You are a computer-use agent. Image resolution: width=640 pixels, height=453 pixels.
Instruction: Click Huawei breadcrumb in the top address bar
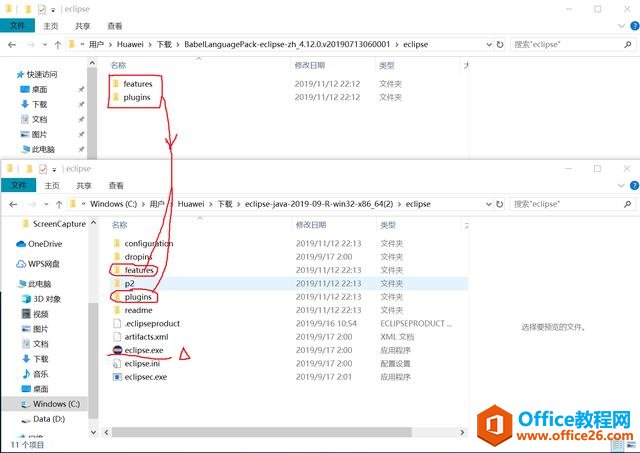coord(130,44)
